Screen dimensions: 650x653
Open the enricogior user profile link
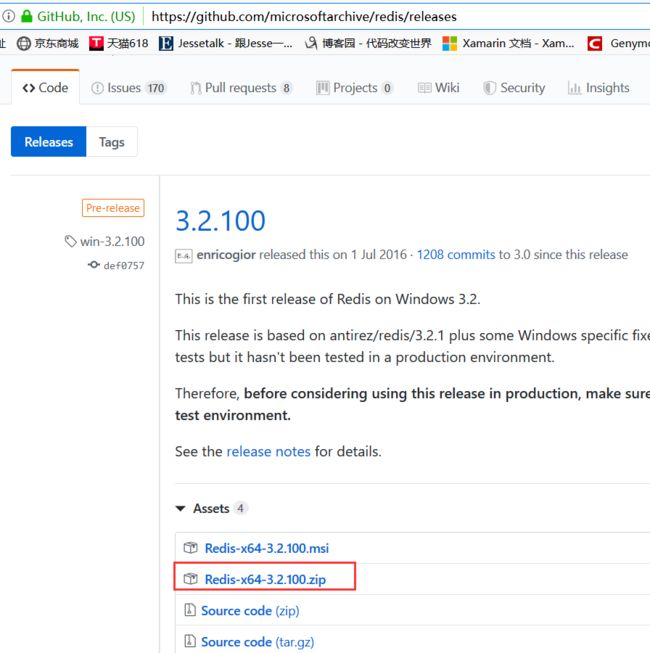tap(226, 254)
